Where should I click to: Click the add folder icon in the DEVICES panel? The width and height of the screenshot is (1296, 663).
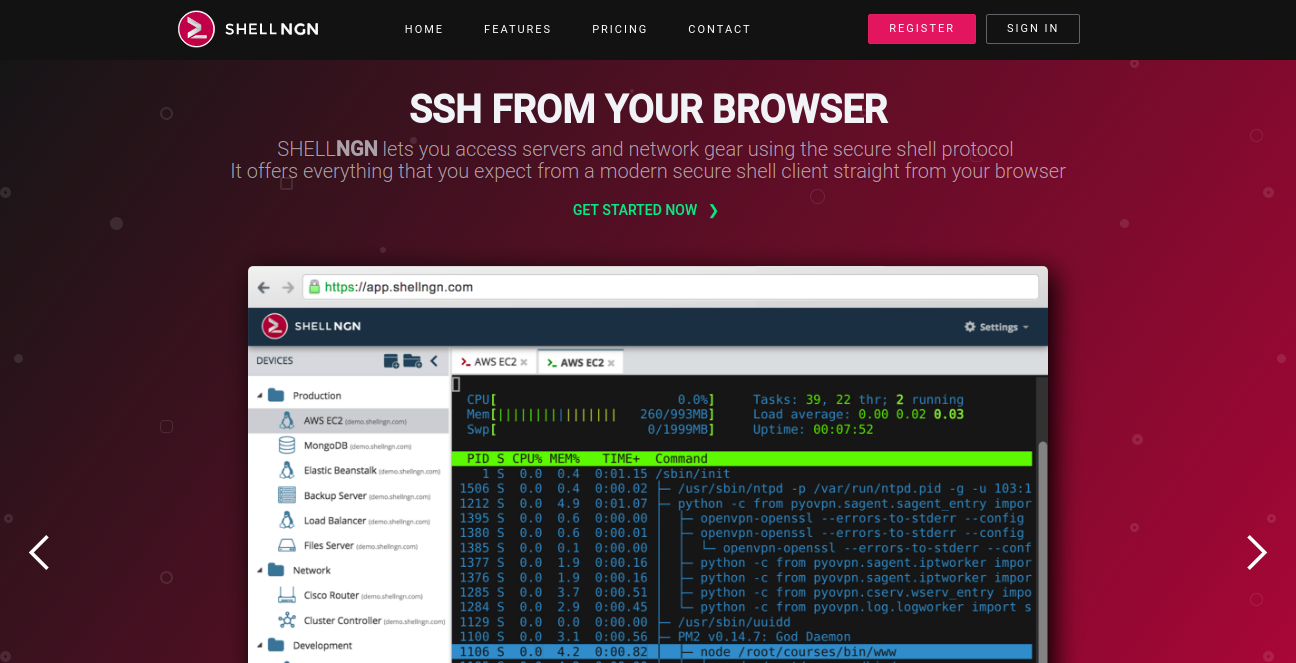pos(413,361)
